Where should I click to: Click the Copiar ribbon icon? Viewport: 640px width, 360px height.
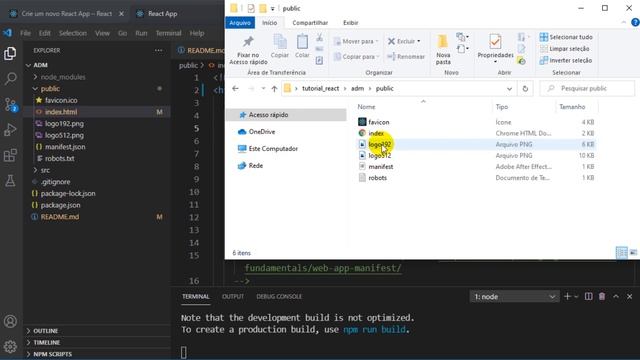280,42
